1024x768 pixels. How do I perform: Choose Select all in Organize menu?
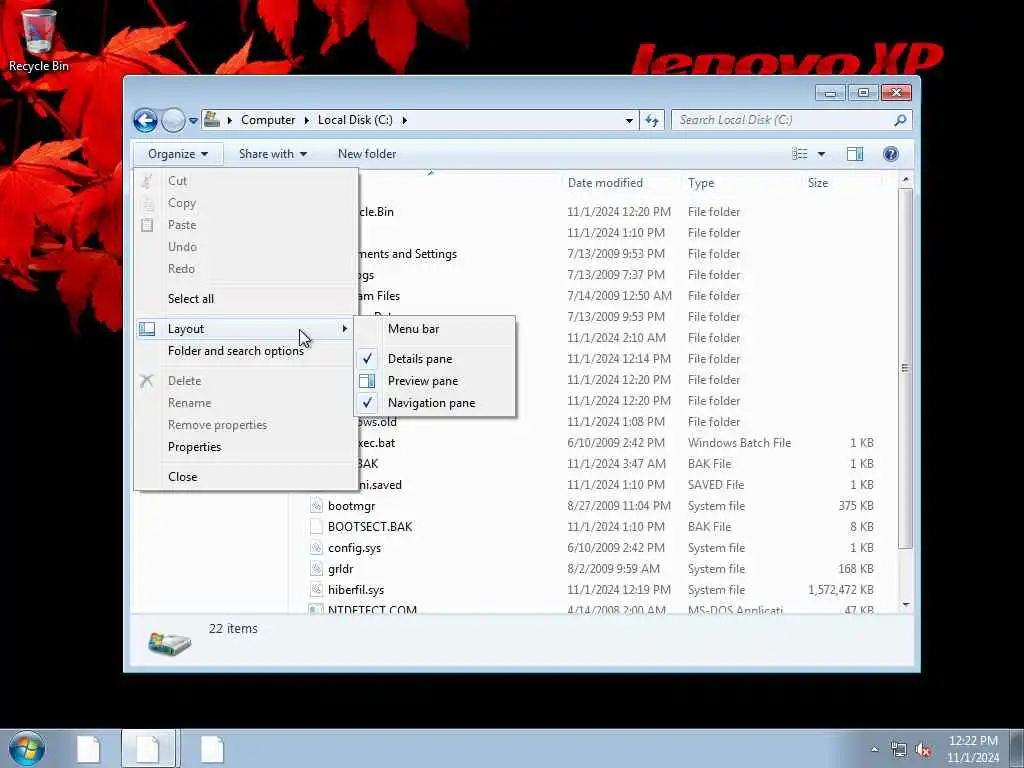pyautogui.click(x=191, y=299)
